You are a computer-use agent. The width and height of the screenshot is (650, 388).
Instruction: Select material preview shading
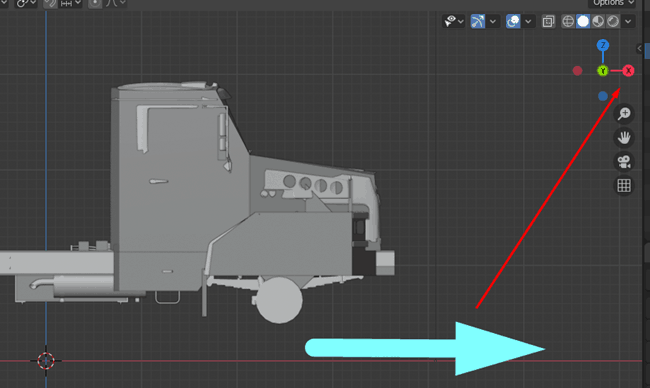(x=598, y=21)
